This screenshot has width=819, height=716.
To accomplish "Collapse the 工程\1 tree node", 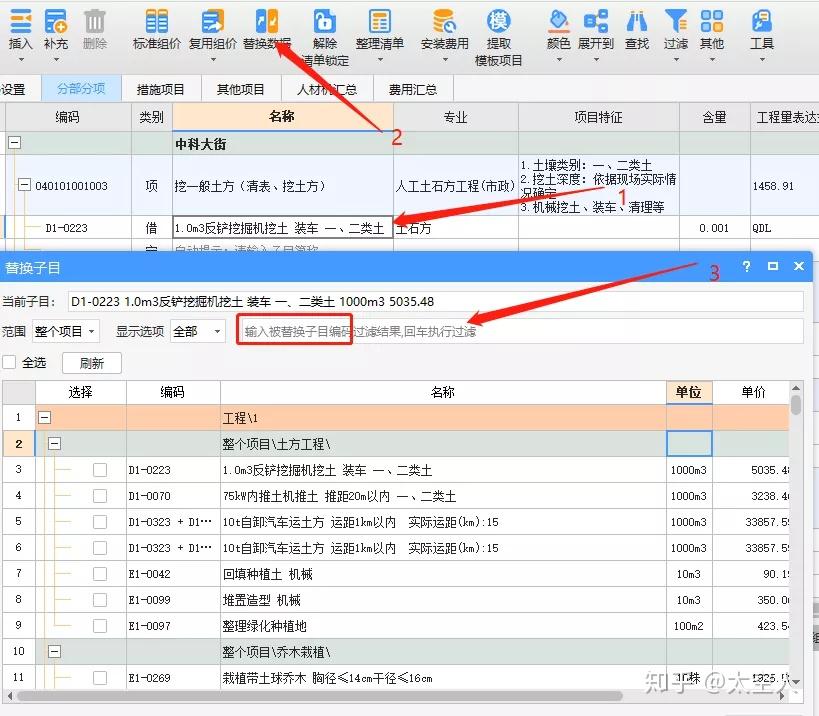I will click(x=45, y=418).
